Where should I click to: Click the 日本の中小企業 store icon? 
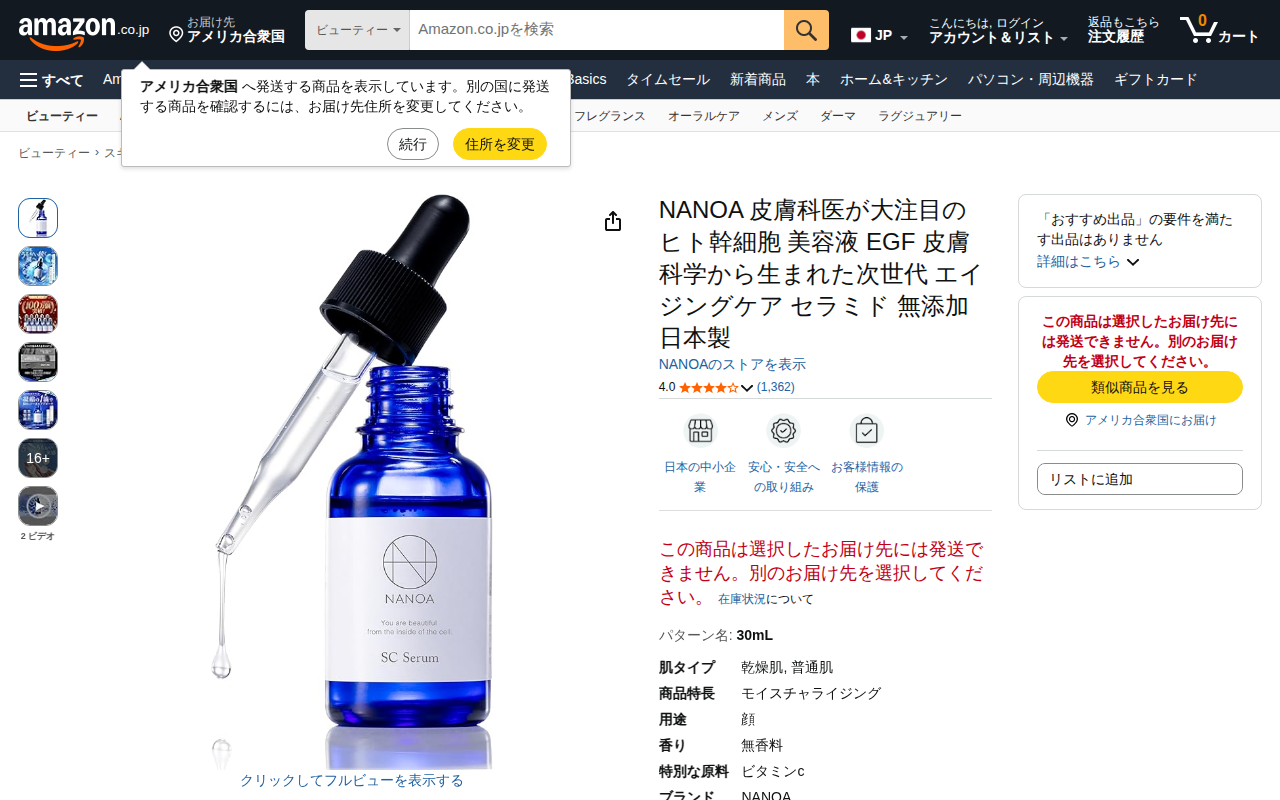(x=700, y=431)
